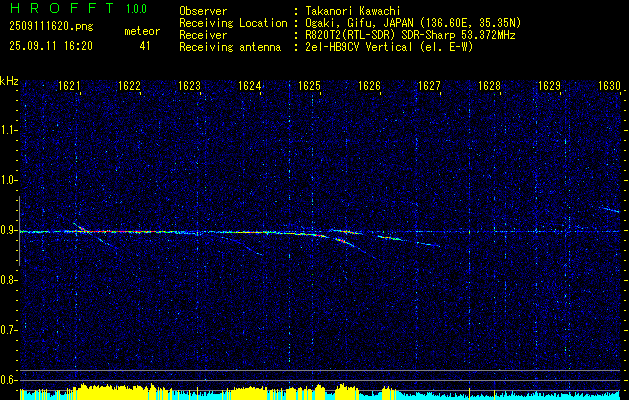Click the 1623 time axis label
Image resolution: width=629 pixels, height=400 pixels.
coord(189,85)
